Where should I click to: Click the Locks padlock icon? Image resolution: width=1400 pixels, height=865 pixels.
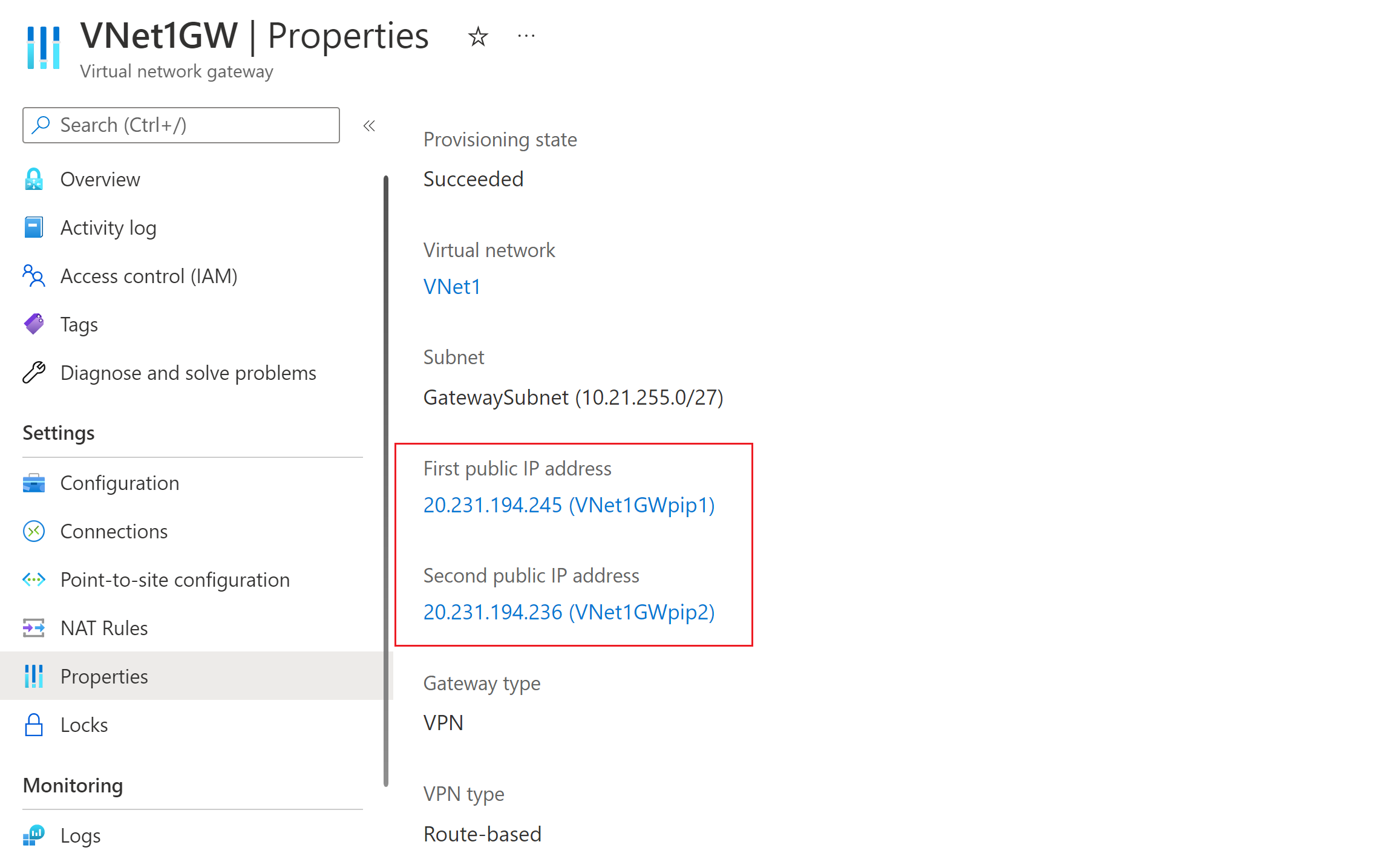[x=34, y=725]
